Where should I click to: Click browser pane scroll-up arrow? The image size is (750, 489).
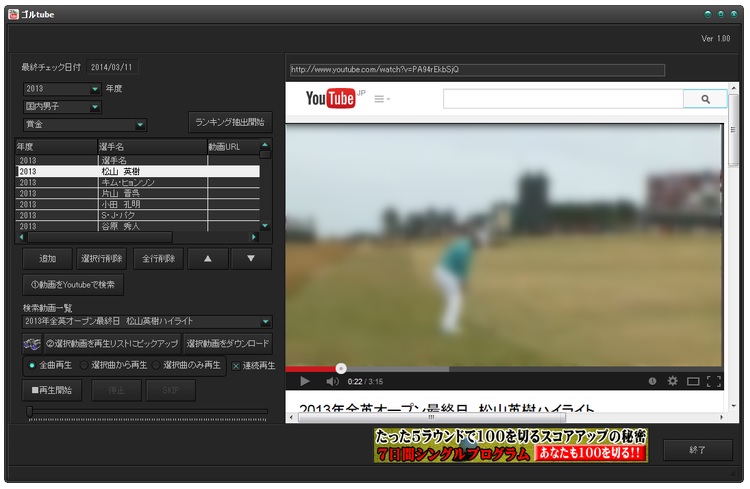733,88
